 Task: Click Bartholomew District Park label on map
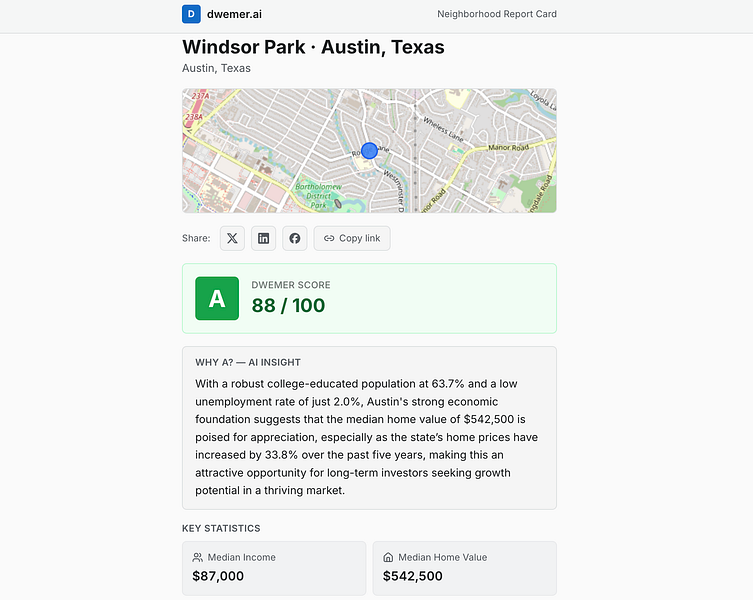tap(318, 196)
